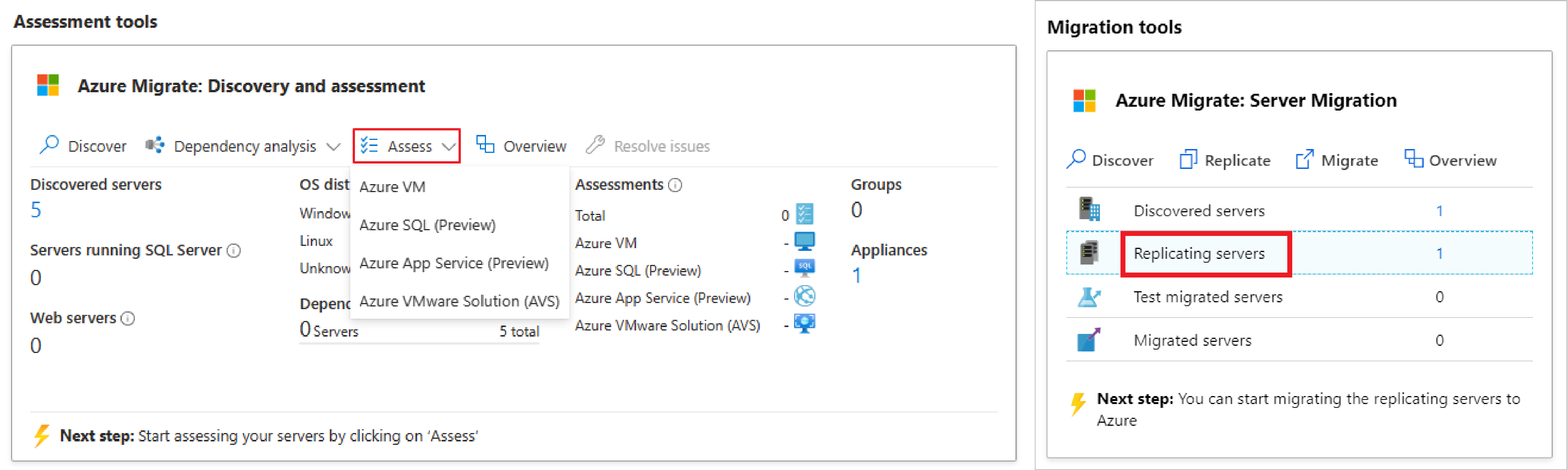1568x470 pixels.
Task: Click the Dependency analysis icon
Action: (155, 145)
